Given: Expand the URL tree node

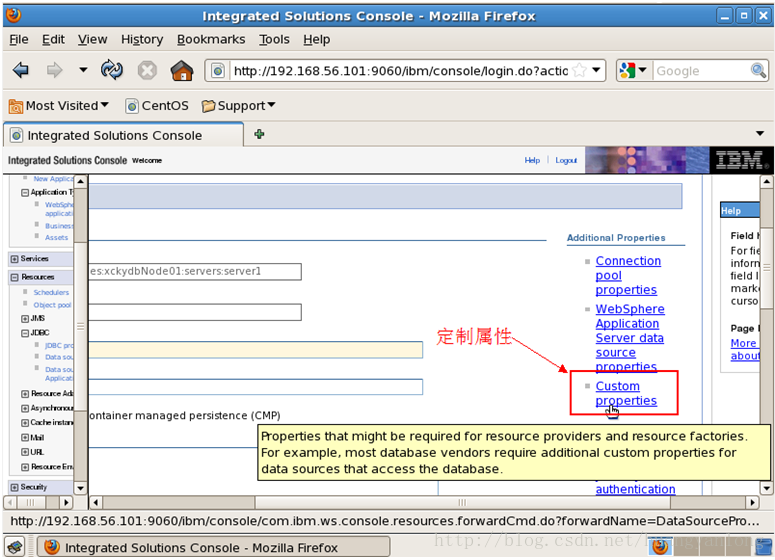Looking at the screenshot, I should coord(25,452).
